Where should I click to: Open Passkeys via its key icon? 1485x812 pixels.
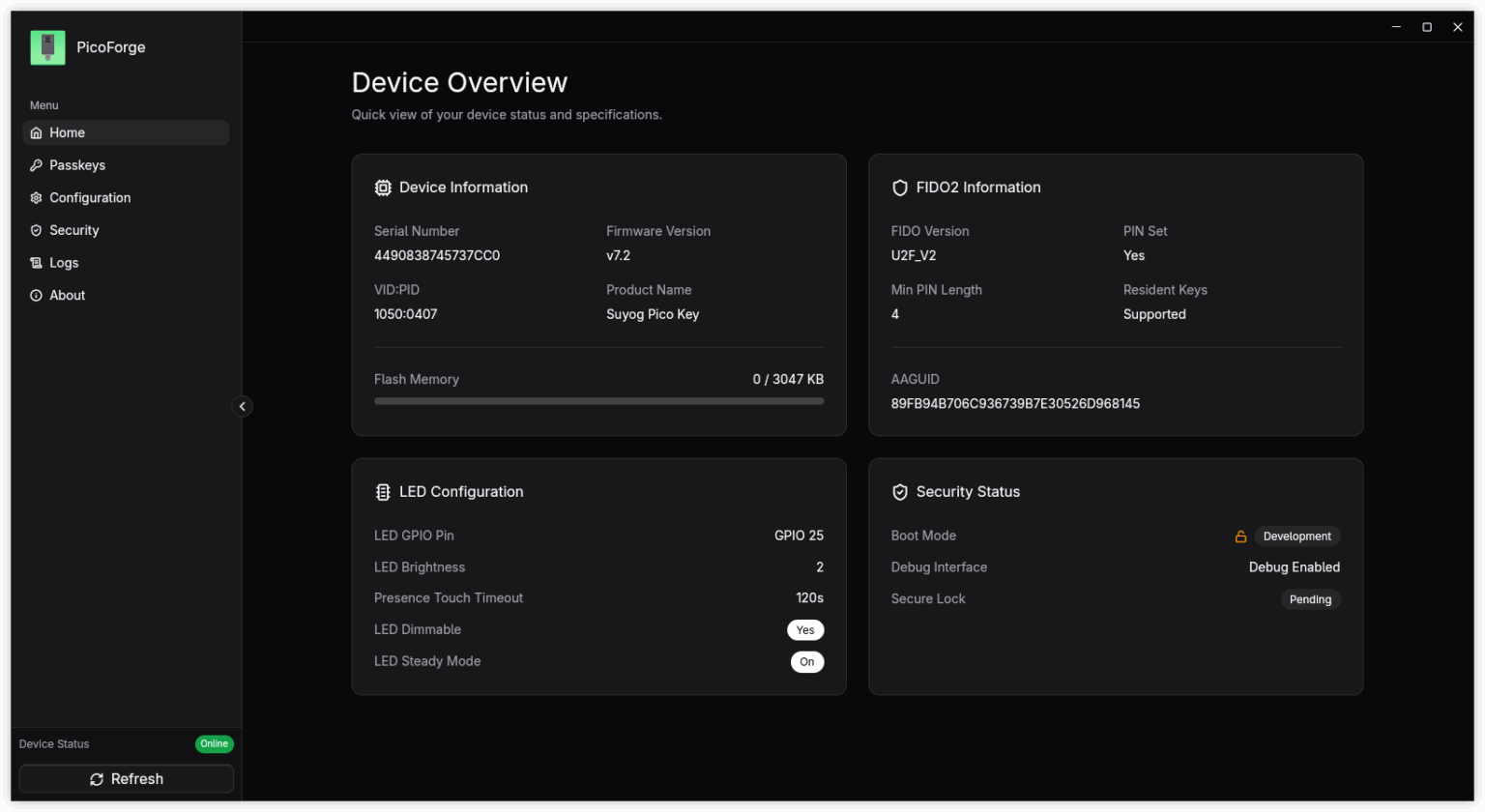coord(36,164)
